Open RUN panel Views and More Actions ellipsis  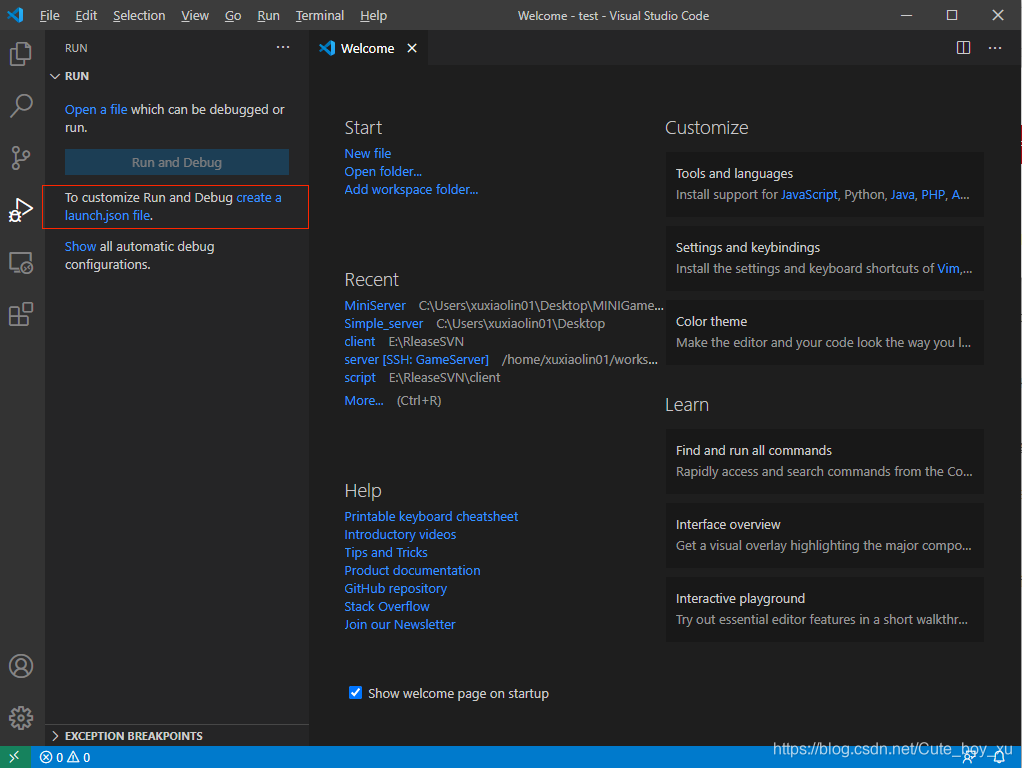coord(283,47)
